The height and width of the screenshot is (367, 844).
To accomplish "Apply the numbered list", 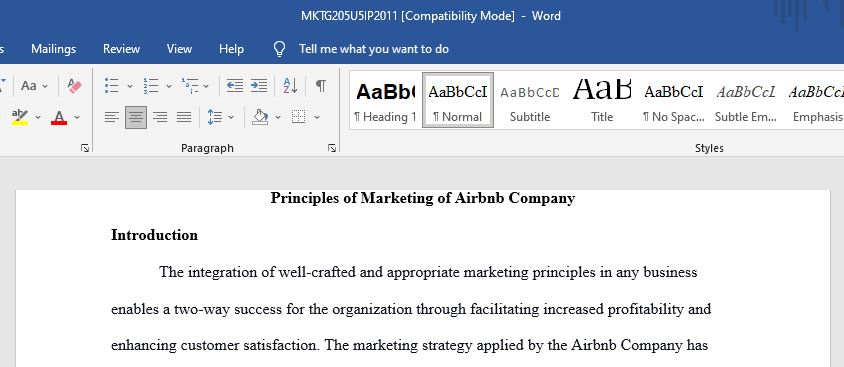I will 151,86.
